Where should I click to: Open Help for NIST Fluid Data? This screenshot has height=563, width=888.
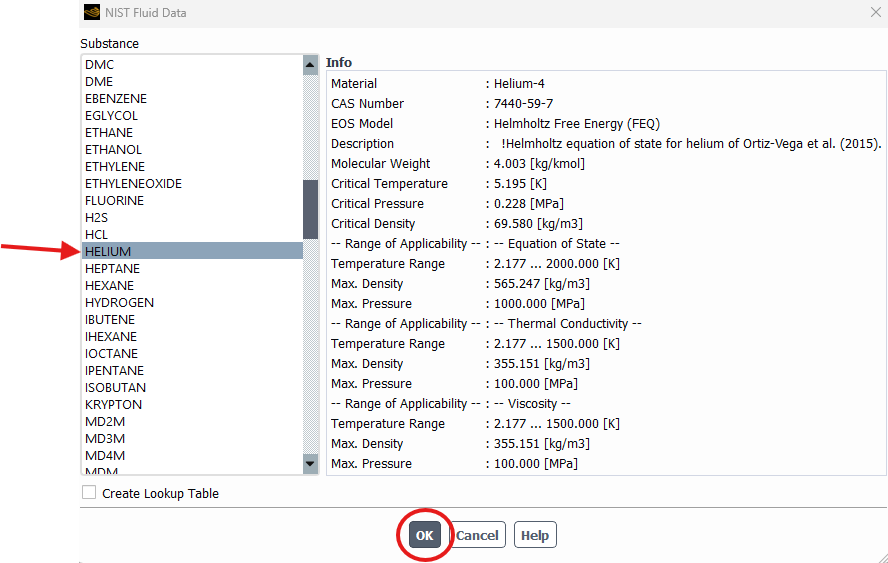[x=535, y=535]
